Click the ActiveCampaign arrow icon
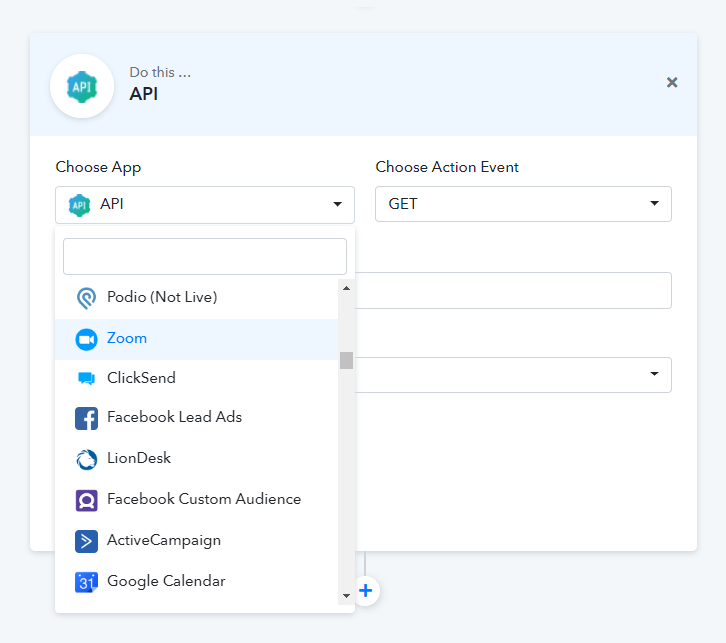The width and height of the screenshot is (726, 643). click(x=86, y=541)
